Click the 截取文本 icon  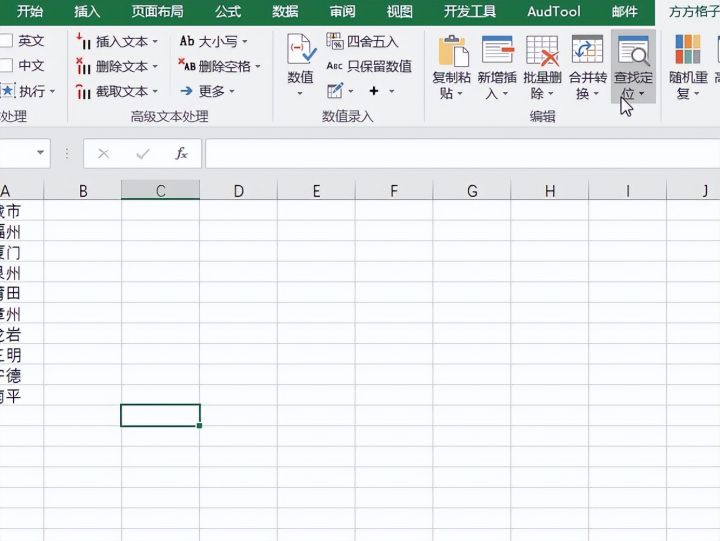coord(83,91)
